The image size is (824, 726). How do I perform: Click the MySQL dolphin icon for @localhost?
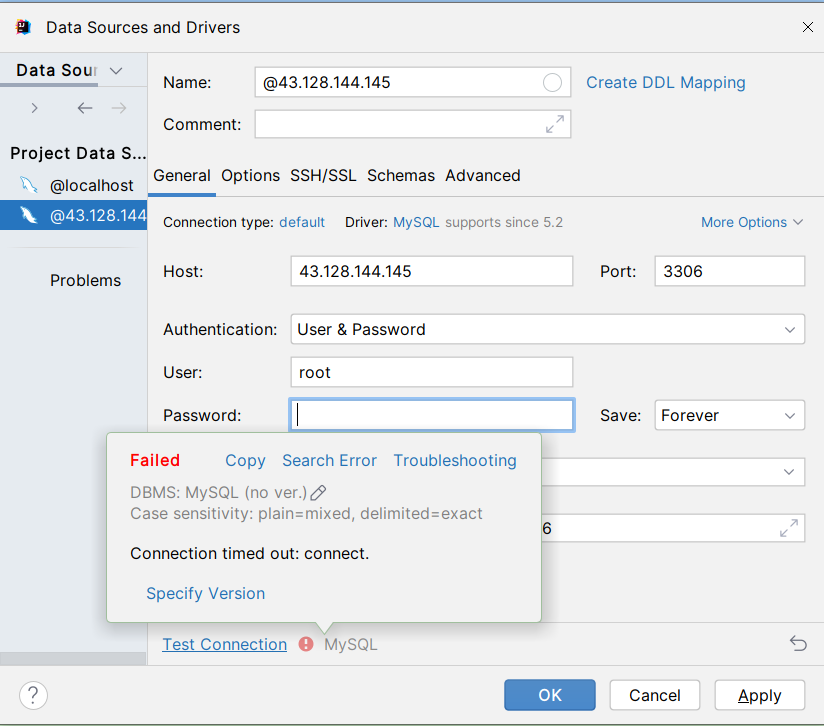pyautogui.click(x=29, y=185)
